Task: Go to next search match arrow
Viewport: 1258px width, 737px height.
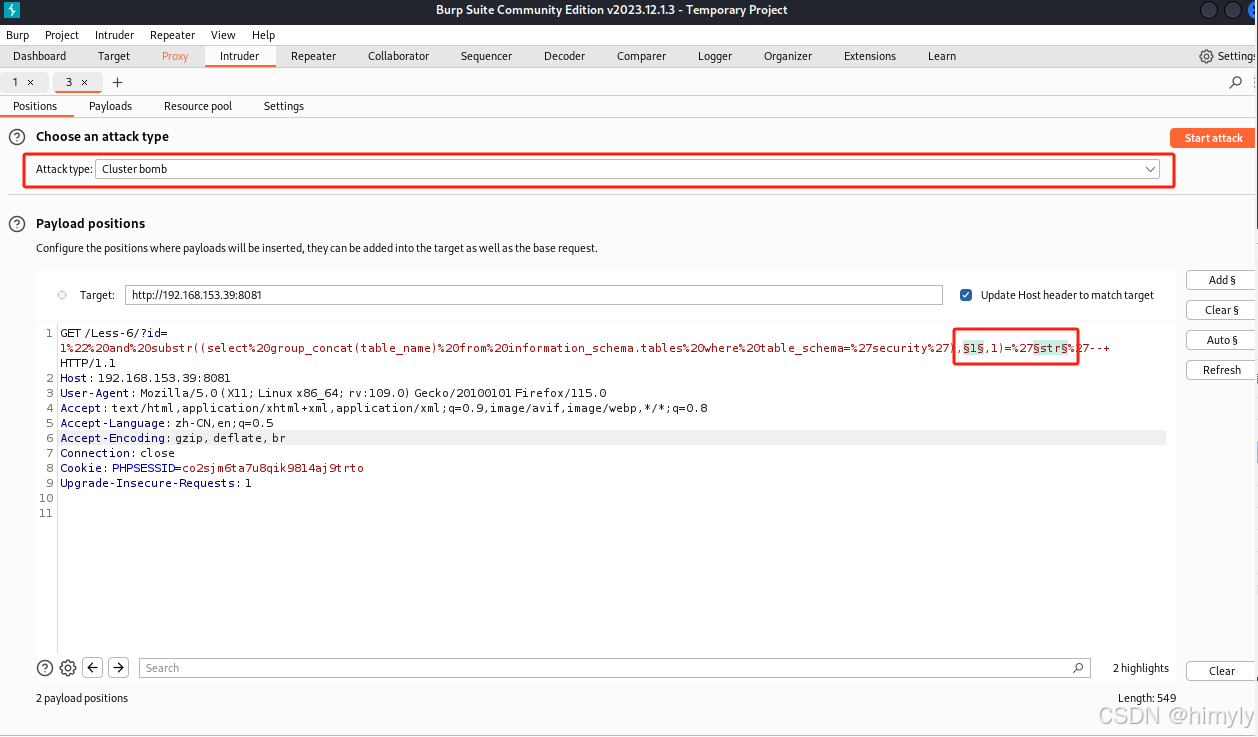Action: 118,668
